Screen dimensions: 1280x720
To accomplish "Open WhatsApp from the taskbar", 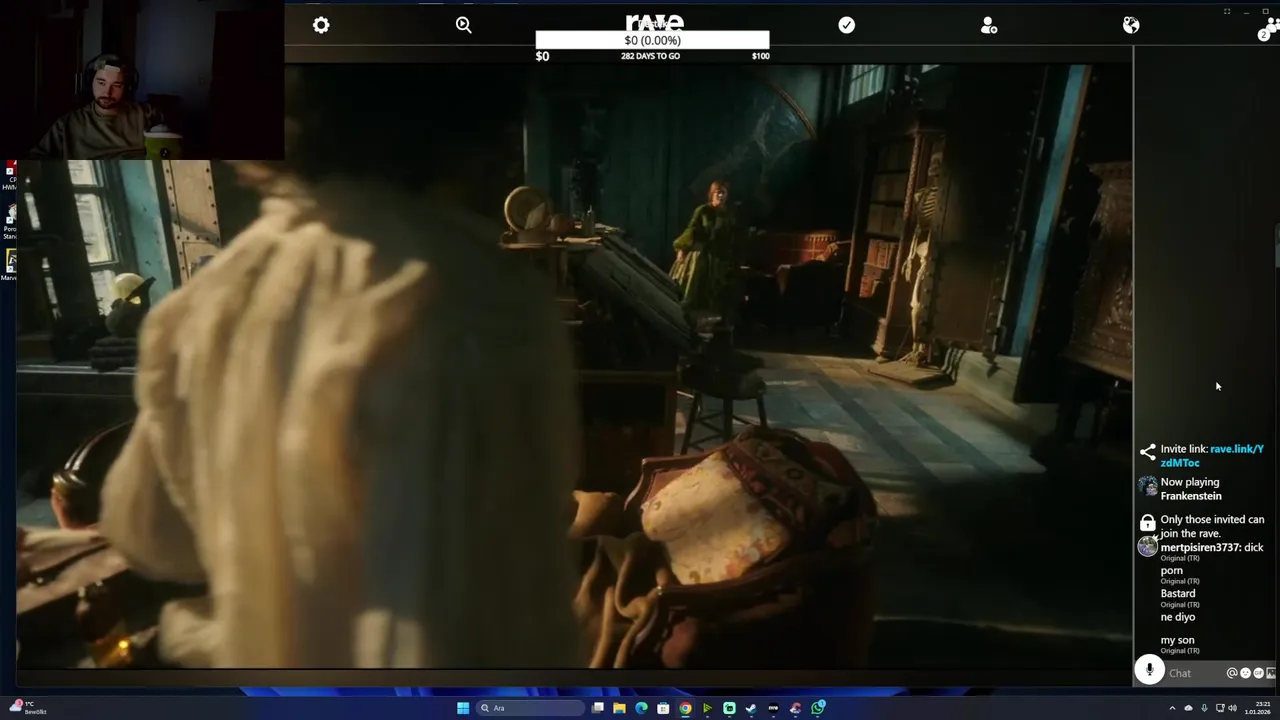I will coord(818,708).
